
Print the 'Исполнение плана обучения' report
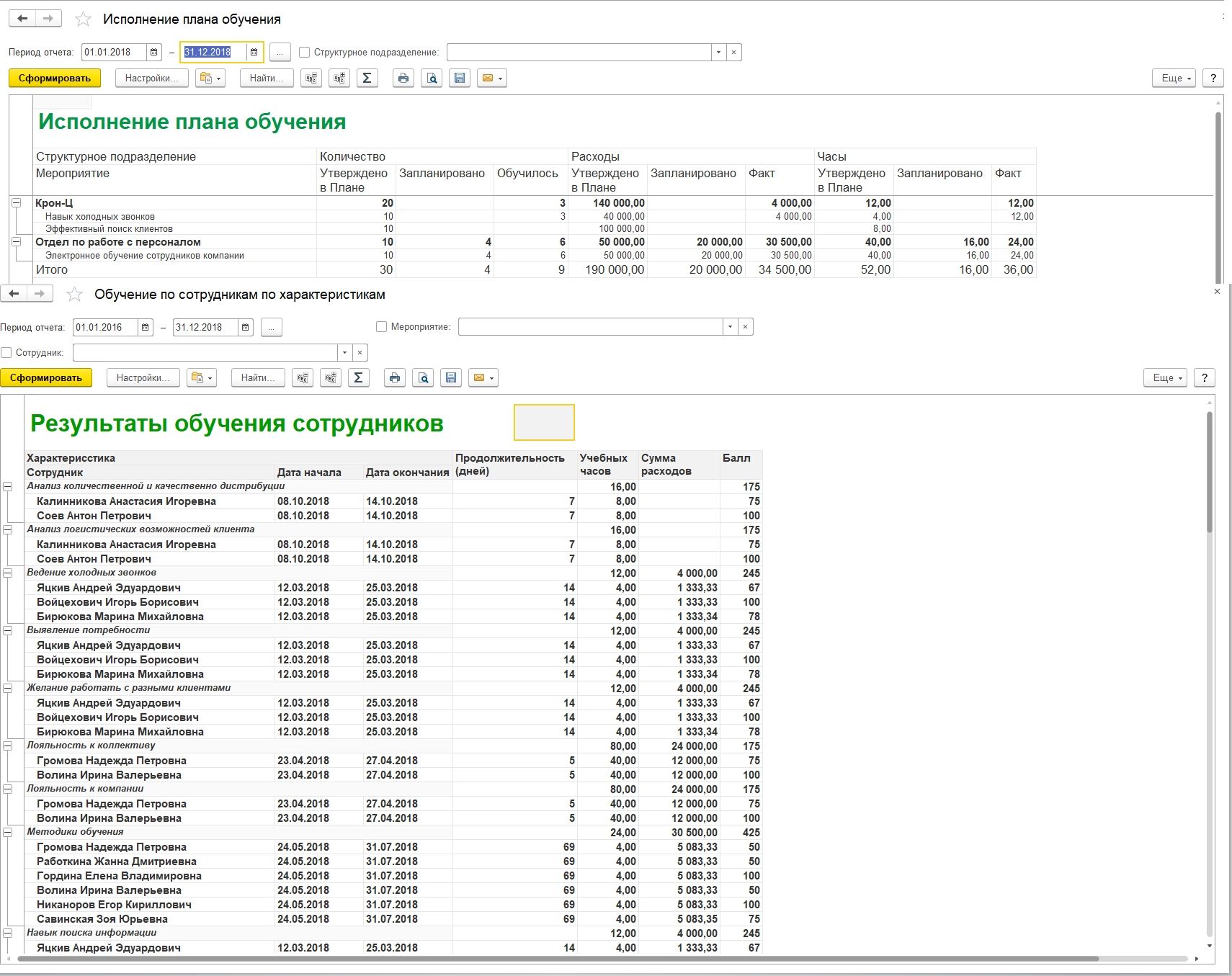coord(403,79)
